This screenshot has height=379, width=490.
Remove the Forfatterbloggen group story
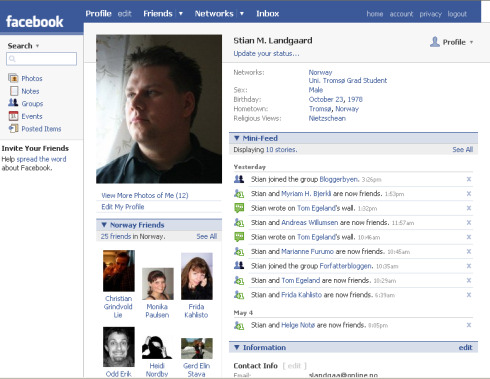click(x=469, y=266)
